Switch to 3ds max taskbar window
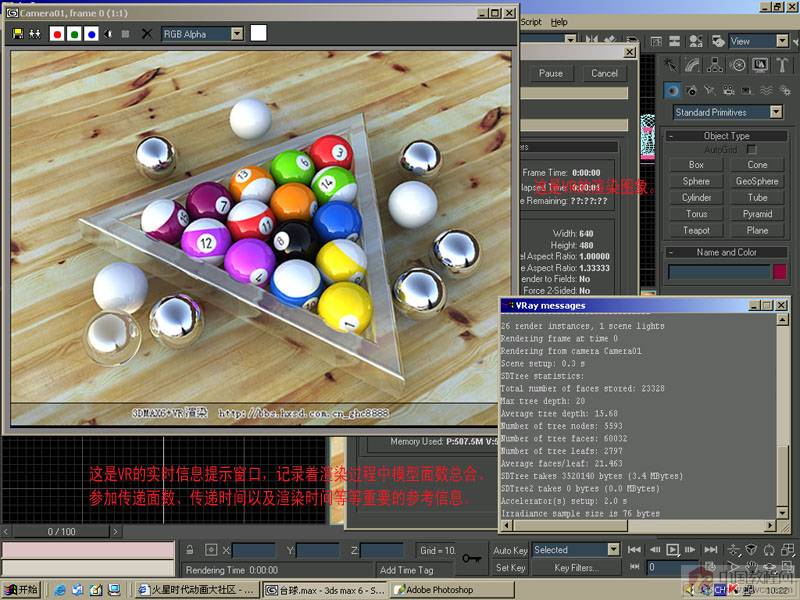This screenshot has width=800, height=600. tap(326, 590)
